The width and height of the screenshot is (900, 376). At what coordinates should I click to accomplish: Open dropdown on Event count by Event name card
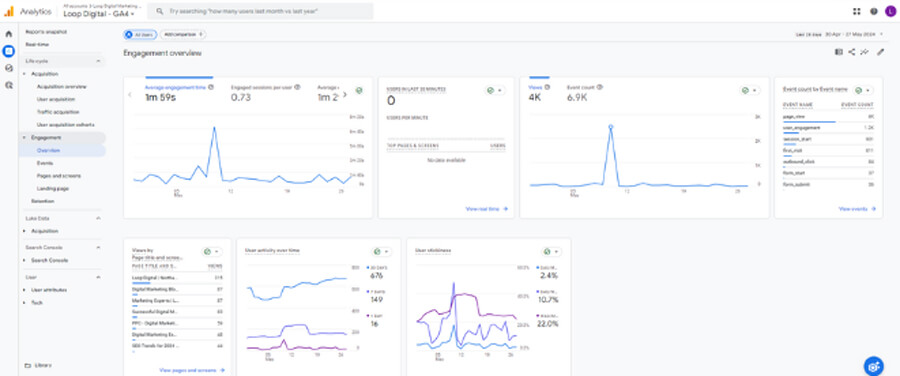tap(863, 91)
